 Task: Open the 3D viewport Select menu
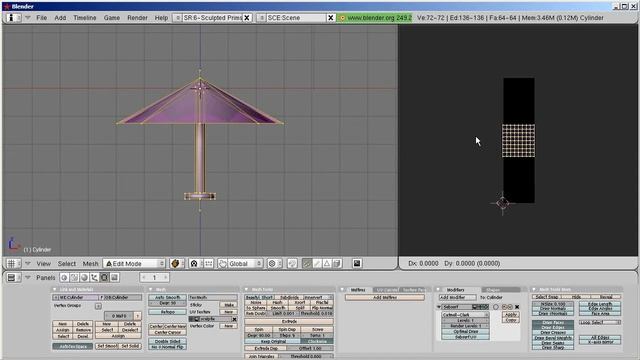tap(67, 264)
